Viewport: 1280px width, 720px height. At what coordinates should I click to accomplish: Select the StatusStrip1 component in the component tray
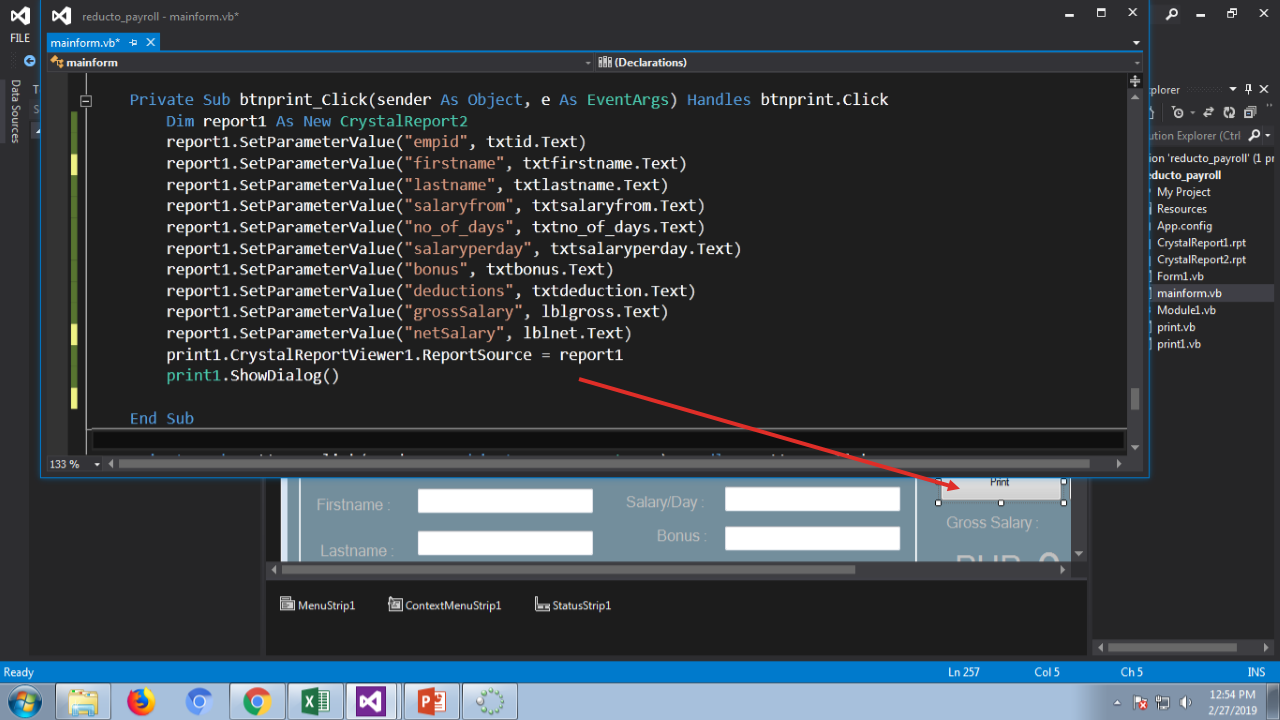pos(573,604)
